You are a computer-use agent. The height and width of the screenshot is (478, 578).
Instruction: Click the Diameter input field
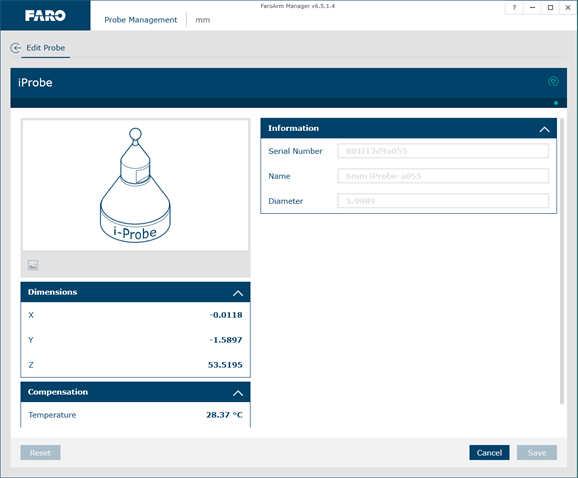coord(443,201)
